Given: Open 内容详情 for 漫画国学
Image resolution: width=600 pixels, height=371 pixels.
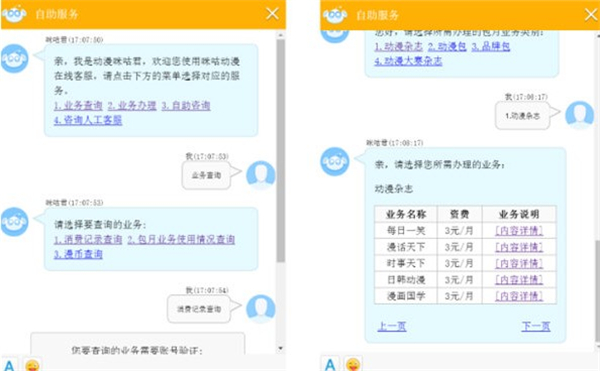Looking at the screenshot, I should click(x=519, y=296).
